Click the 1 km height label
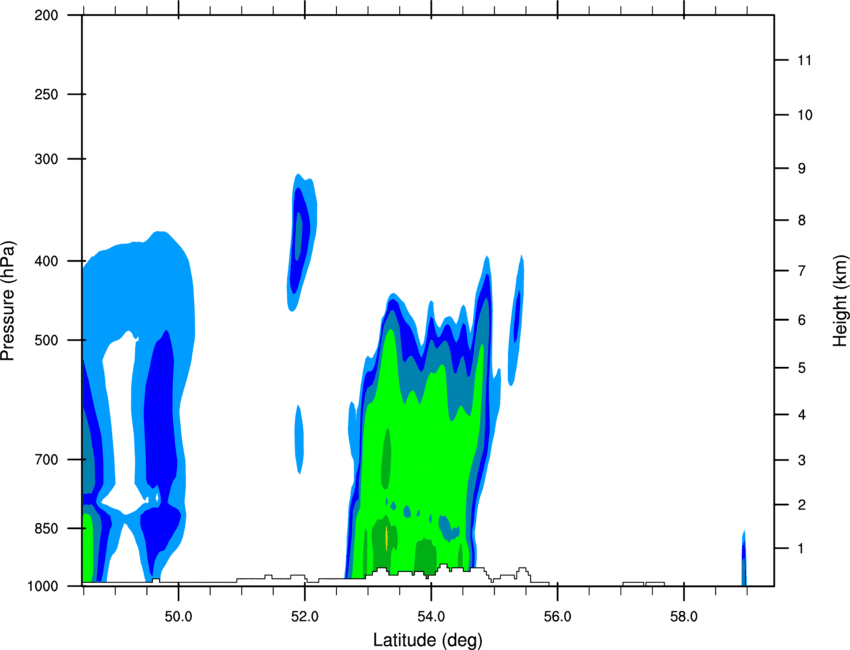Image resolution: width=850 pixels, height=650 pixels. coord(801,549)
